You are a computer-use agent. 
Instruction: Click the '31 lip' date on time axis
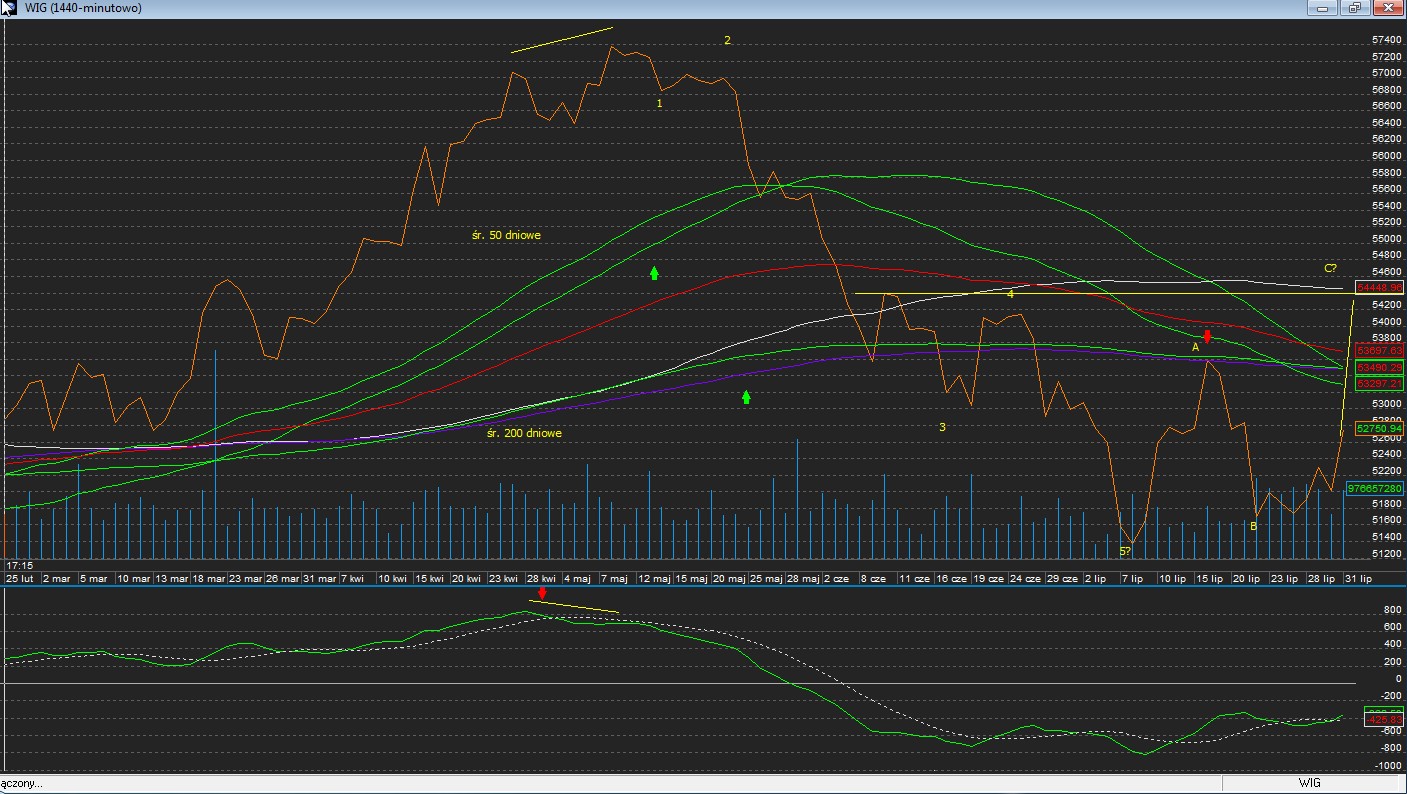(1357, 579)
